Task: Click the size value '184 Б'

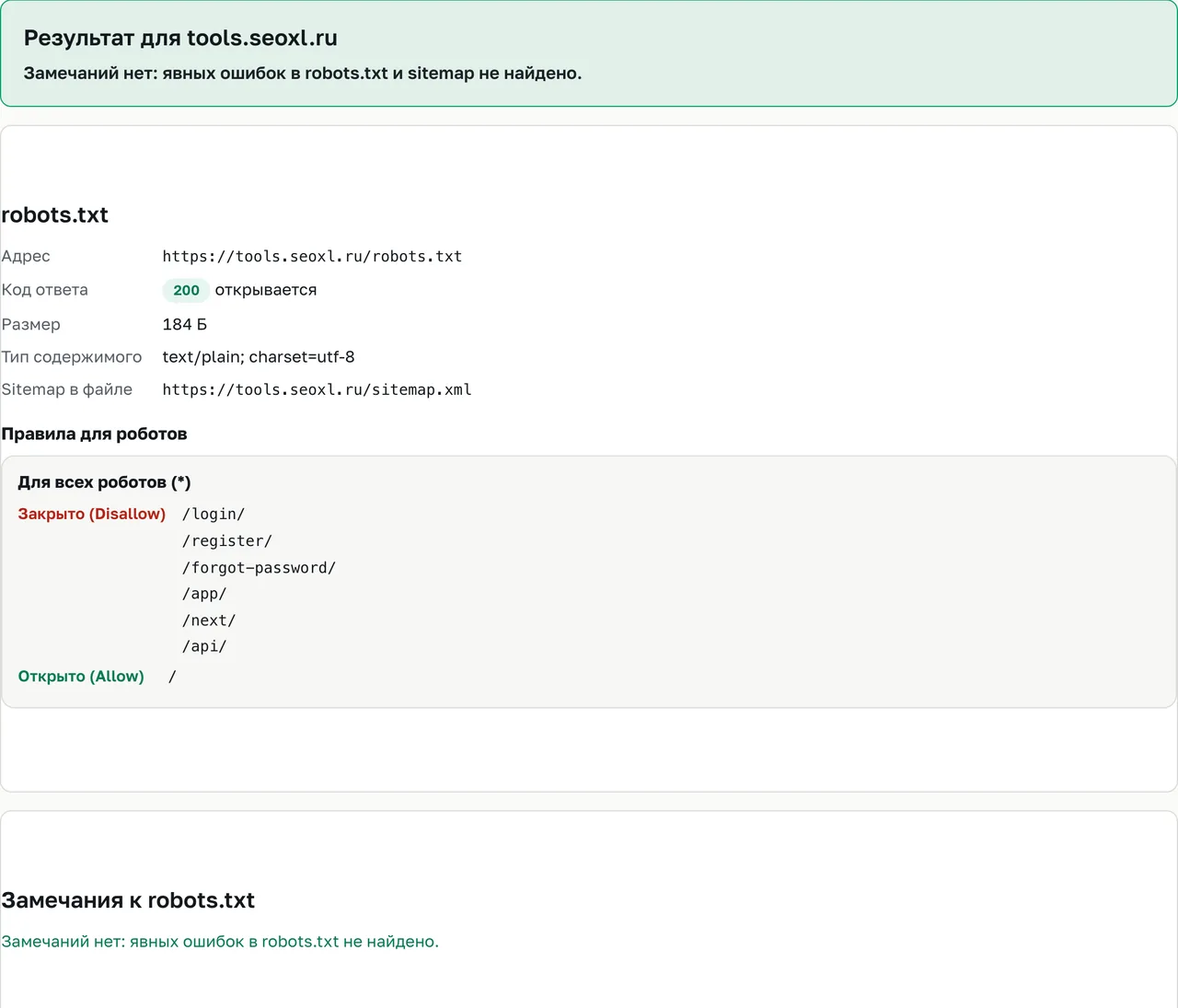Action: click(185, 324)
